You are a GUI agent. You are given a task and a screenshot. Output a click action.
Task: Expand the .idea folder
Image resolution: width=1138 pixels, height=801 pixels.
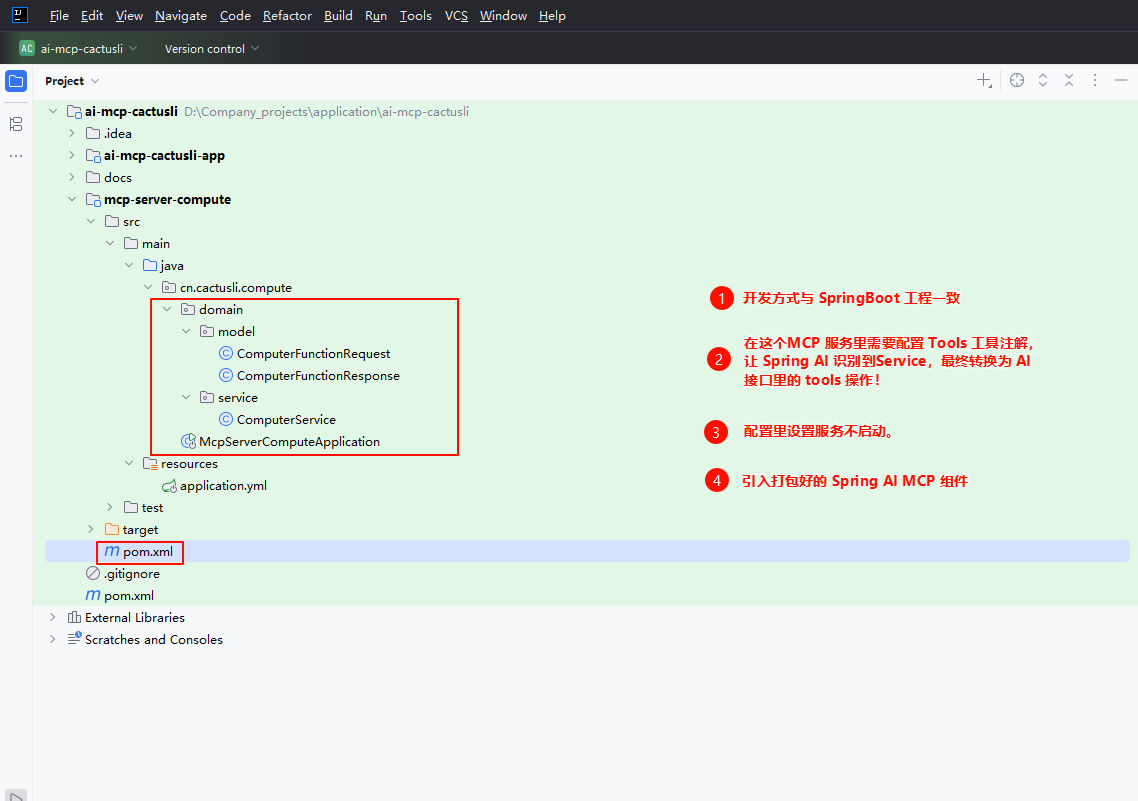(x=71, y=134)
